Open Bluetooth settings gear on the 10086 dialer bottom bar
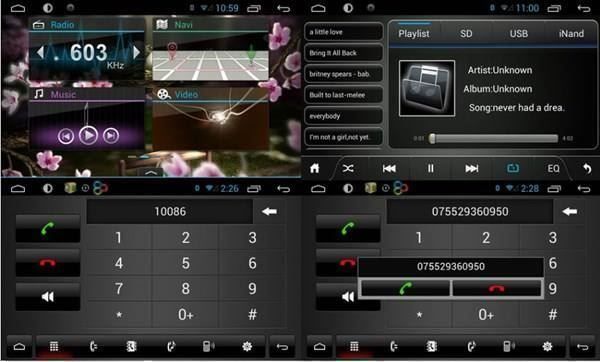Screen dimensions: 600x362 247,347
